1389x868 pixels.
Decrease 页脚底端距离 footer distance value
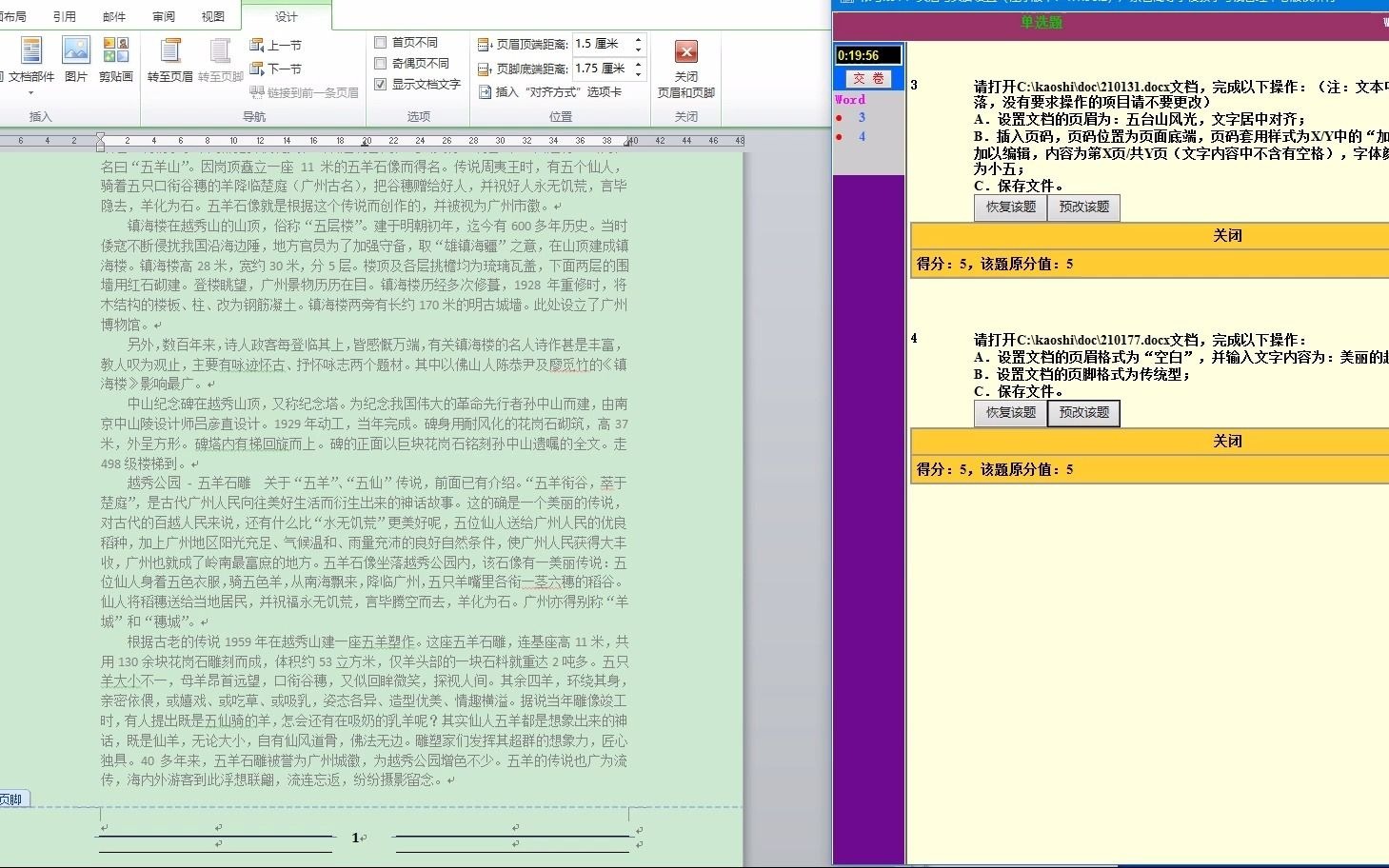pyautogui.click(x=638, y=73)
